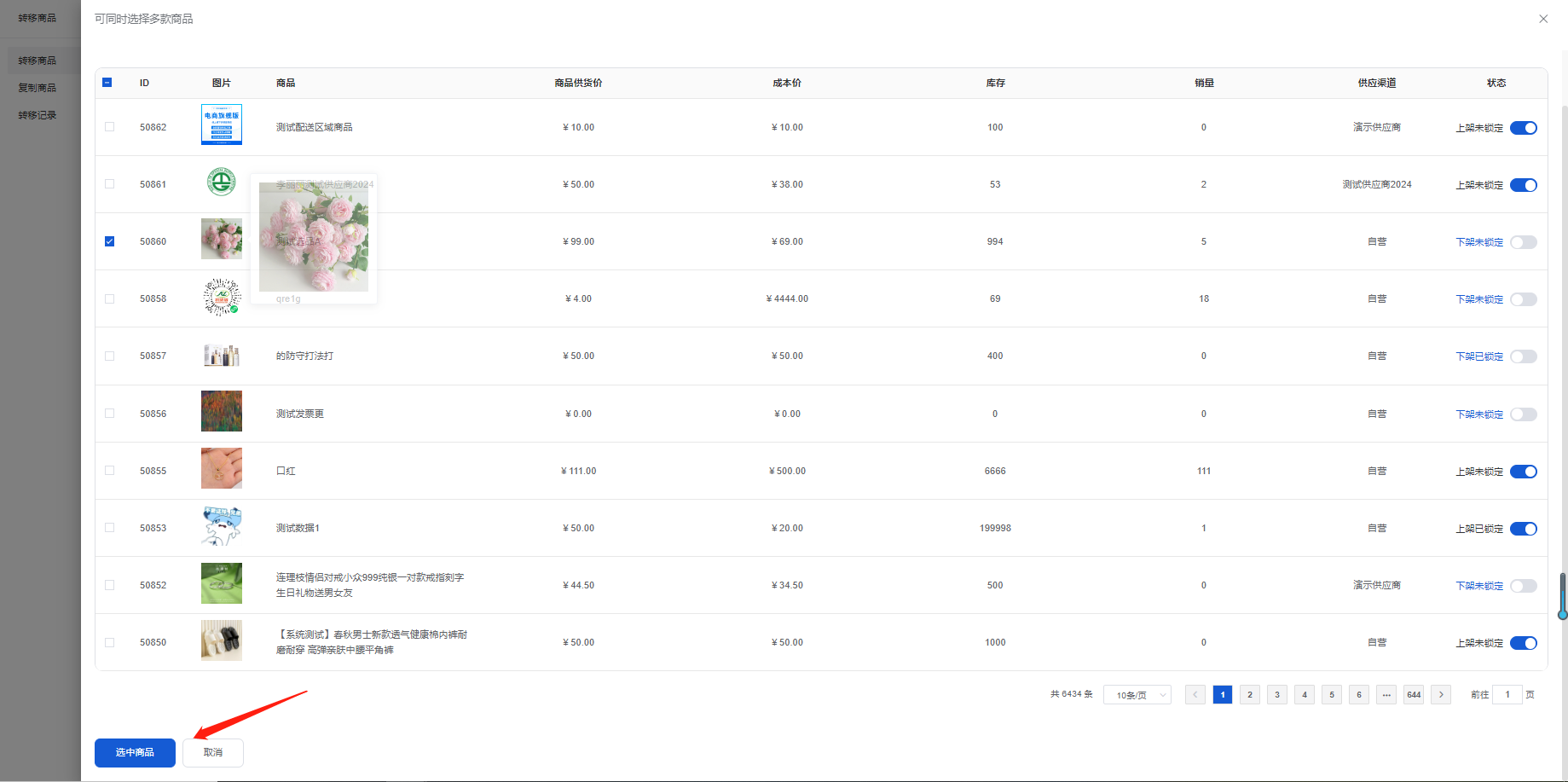Toggle the select-all checkbox in table header
This screenshot has width=1568, height=782.
pos(107,83)
